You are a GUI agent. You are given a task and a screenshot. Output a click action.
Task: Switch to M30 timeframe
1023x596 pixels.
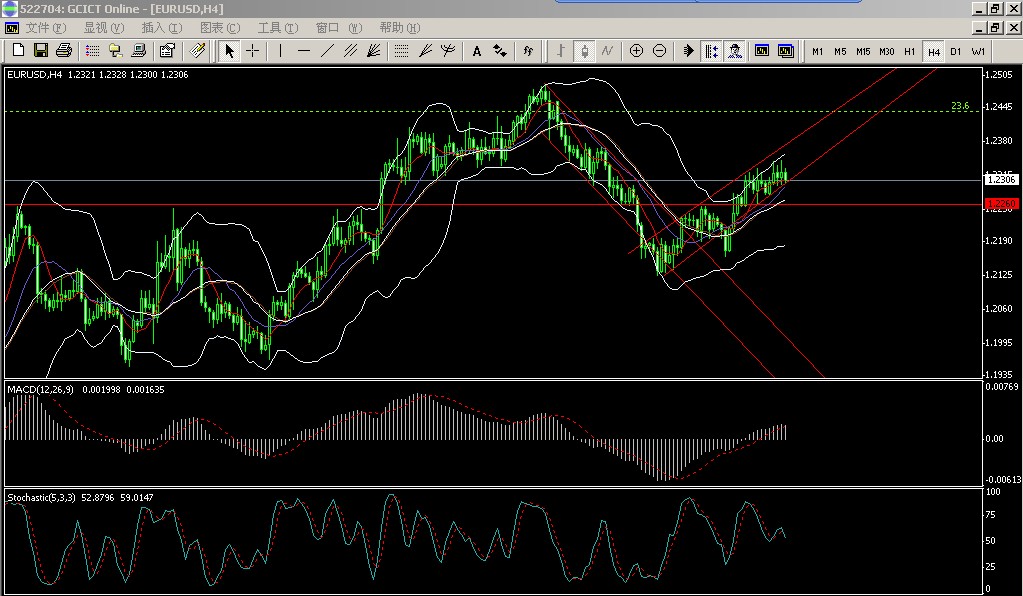[x=887, y=52]
